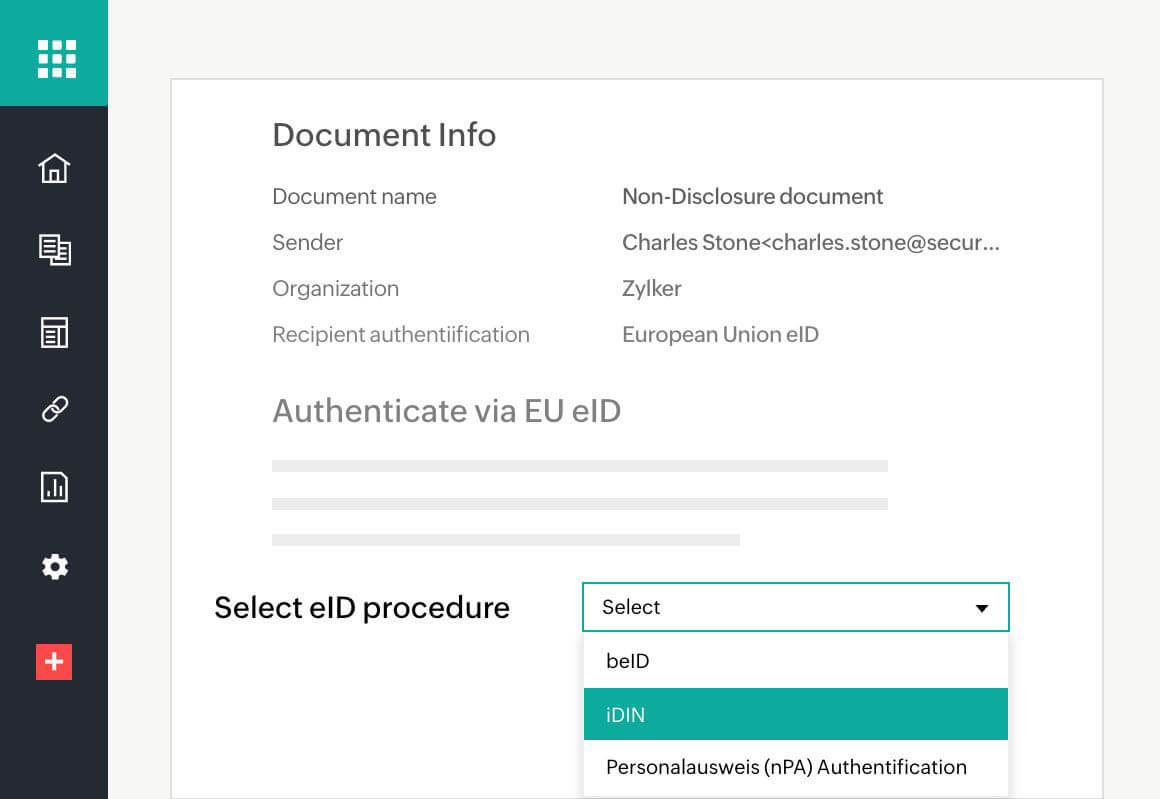Screen dimensions: 1160x799
Task: Click the 'Non-Disclosure document' name
Action: click(x=752, y=196)
